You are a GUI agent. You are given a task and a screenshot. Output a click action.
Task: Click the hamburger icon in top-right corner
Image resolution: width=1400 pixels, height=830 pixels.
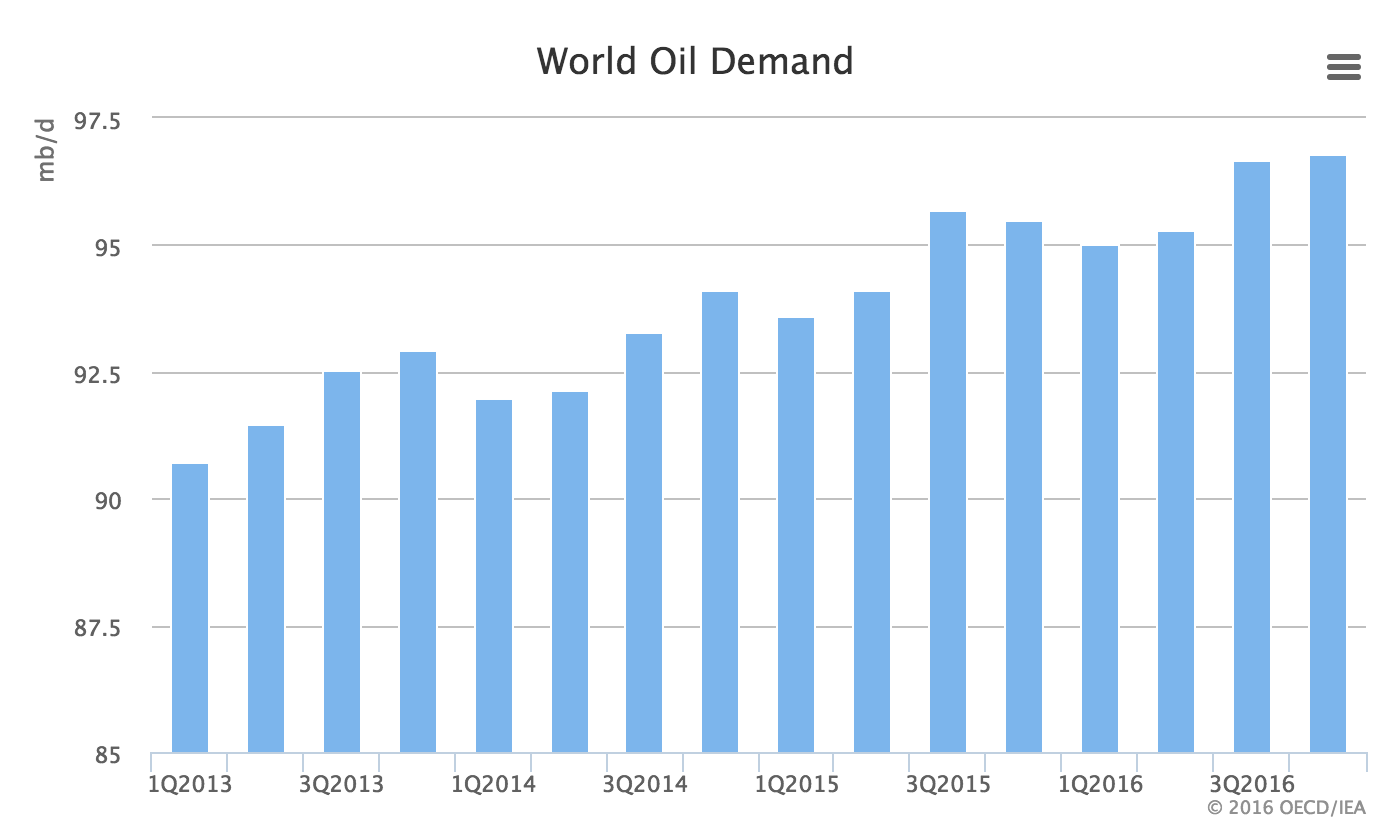tap(1343, 67)
